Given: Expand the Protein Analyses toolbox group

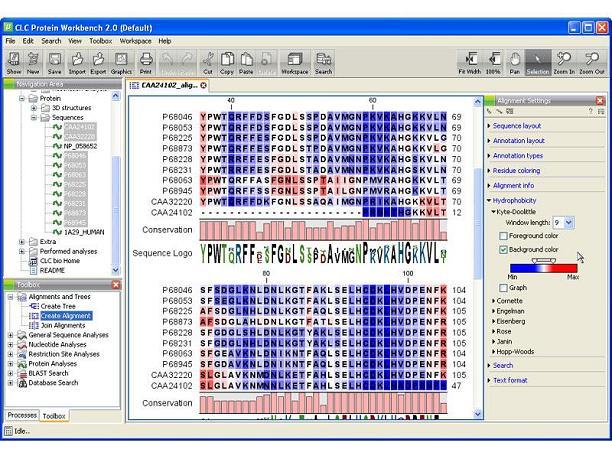Looking at the screenshot, I should pyautogui.click(x=11, y=364).
